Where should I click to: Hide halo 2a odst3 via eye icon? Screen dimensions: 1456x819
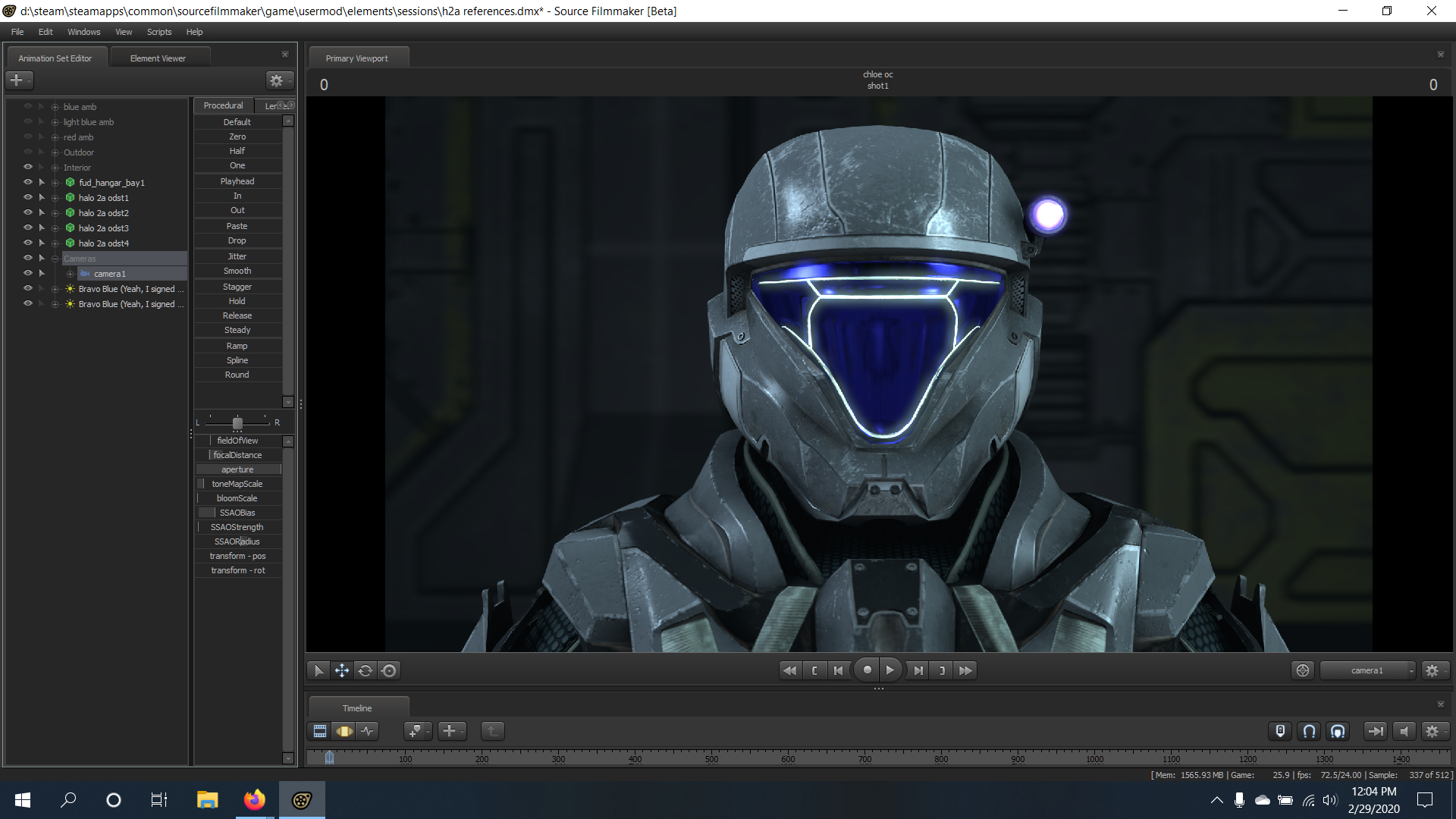click(x=28, y=227)
